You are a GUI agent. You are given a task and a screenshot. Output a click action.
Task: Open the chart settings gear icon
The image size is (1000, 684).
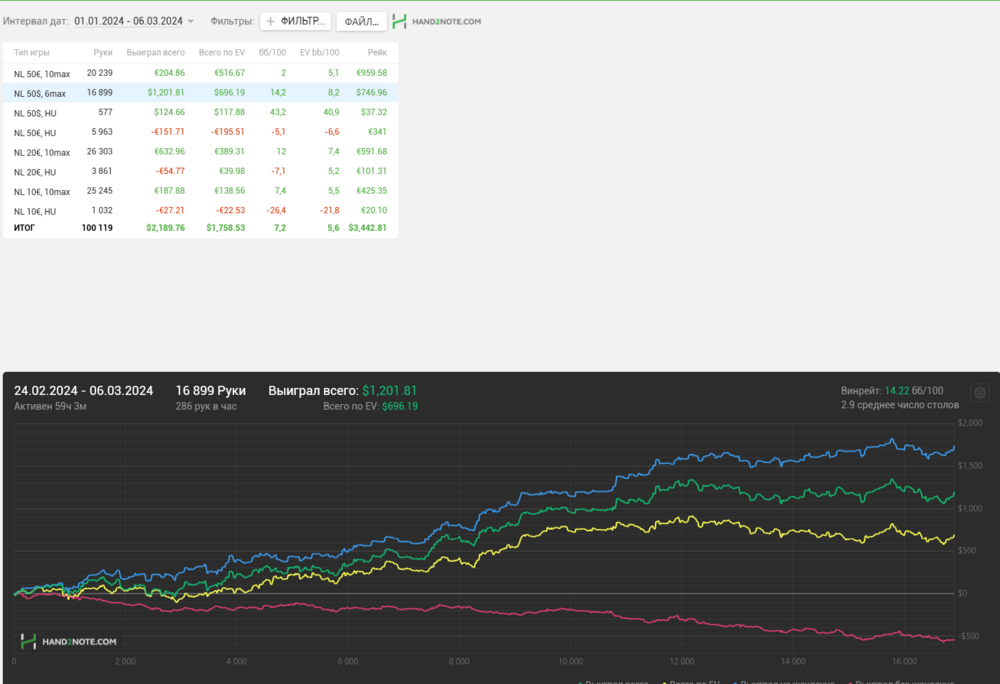point(980,393)
